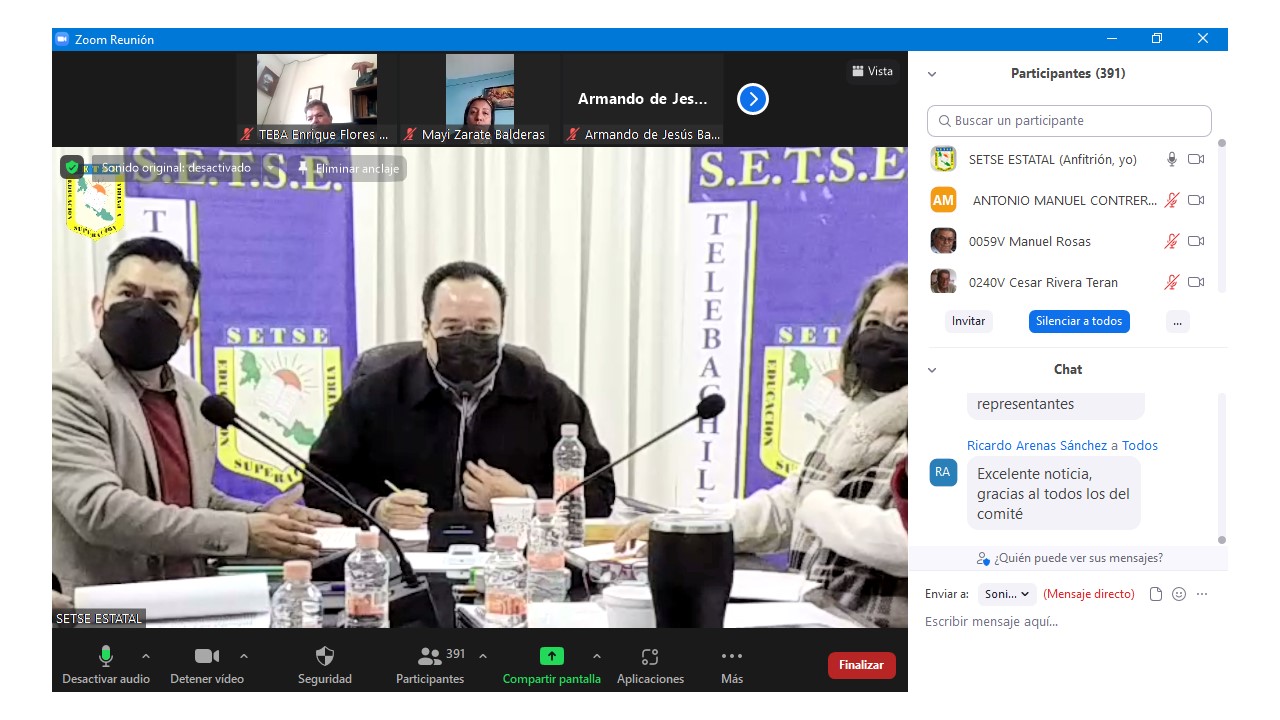Click the Silenciar a todos button
Image resolution: width=1280 pixels, height=720 pixels.
[1079, 322]
